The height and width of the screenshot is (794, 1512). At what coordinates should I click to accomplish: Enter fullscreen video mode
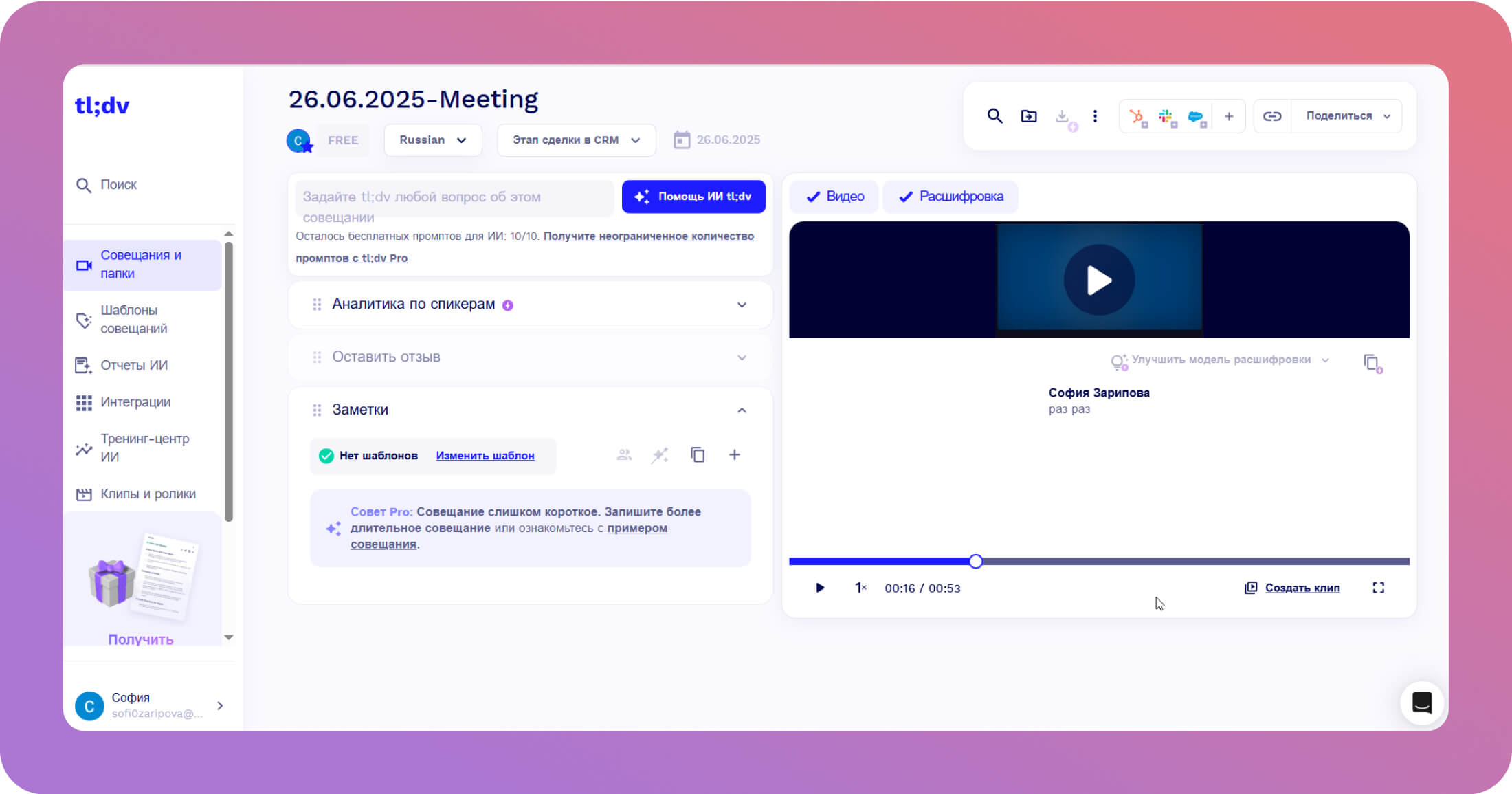pyautogui.click(x=1378, y=588)
